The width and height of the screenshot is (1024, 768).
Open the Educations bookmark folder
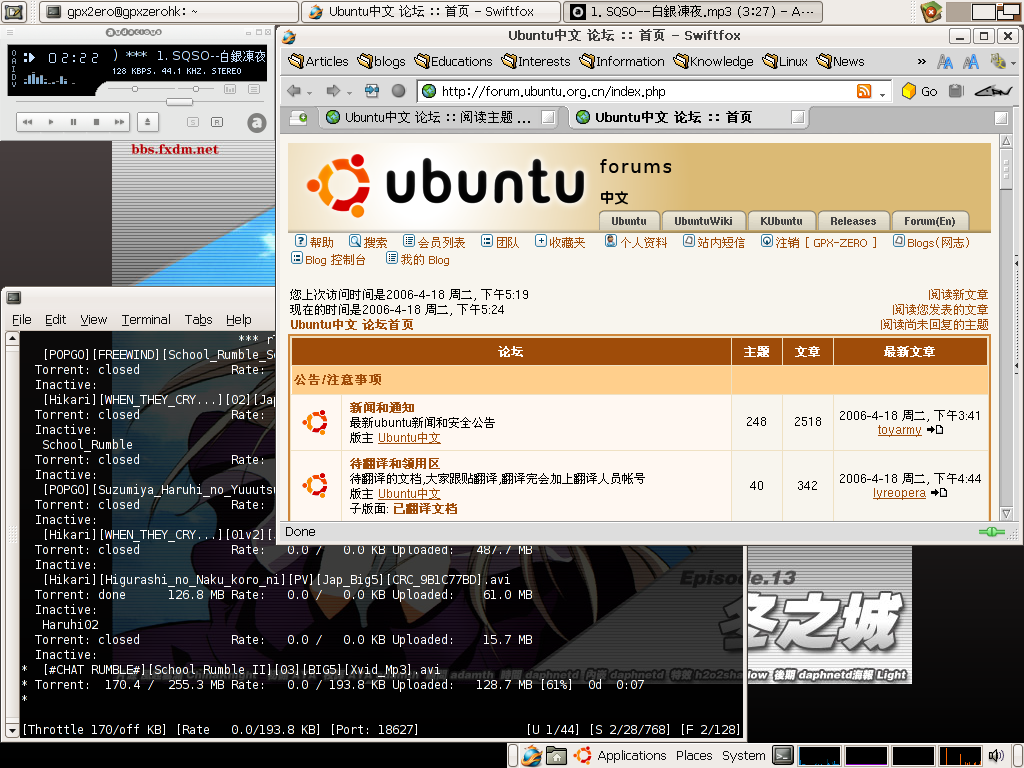[453, 61]
